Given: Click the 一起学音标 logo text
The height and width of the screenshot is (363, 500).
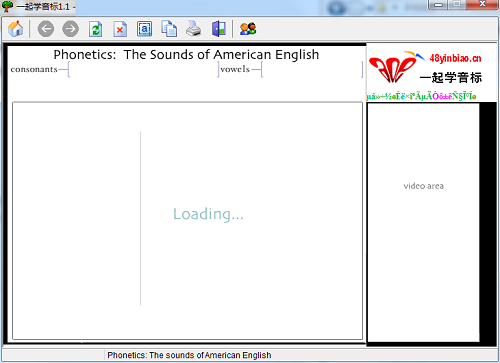Looking at the screenshot, I should 451,78.
